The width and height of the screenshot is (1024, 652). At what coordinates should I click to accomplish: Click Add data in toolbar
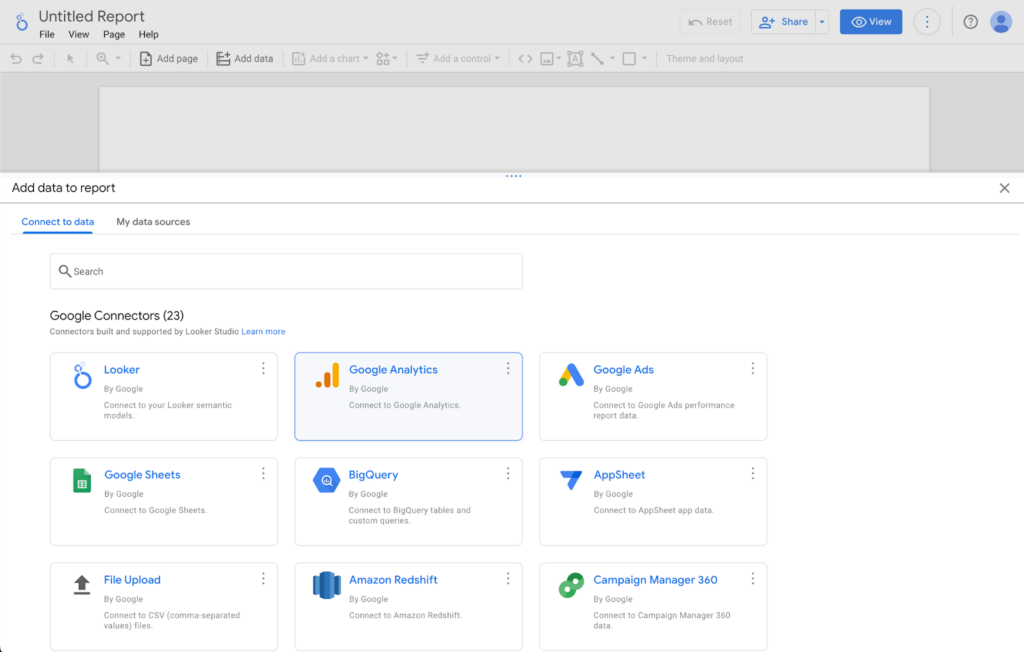tap(245, 59)
